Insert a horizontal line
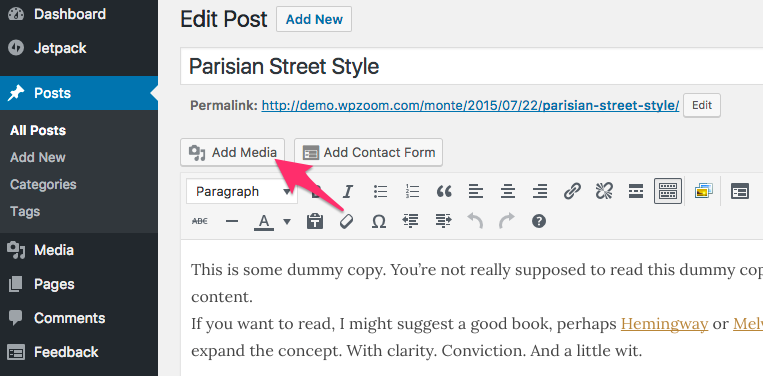The height and width of the screenshot is (376, 763). point(232,221)
